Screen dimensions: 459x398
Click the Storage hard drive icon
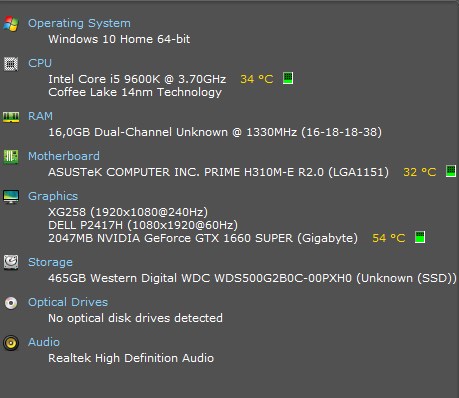coord(11,262)
